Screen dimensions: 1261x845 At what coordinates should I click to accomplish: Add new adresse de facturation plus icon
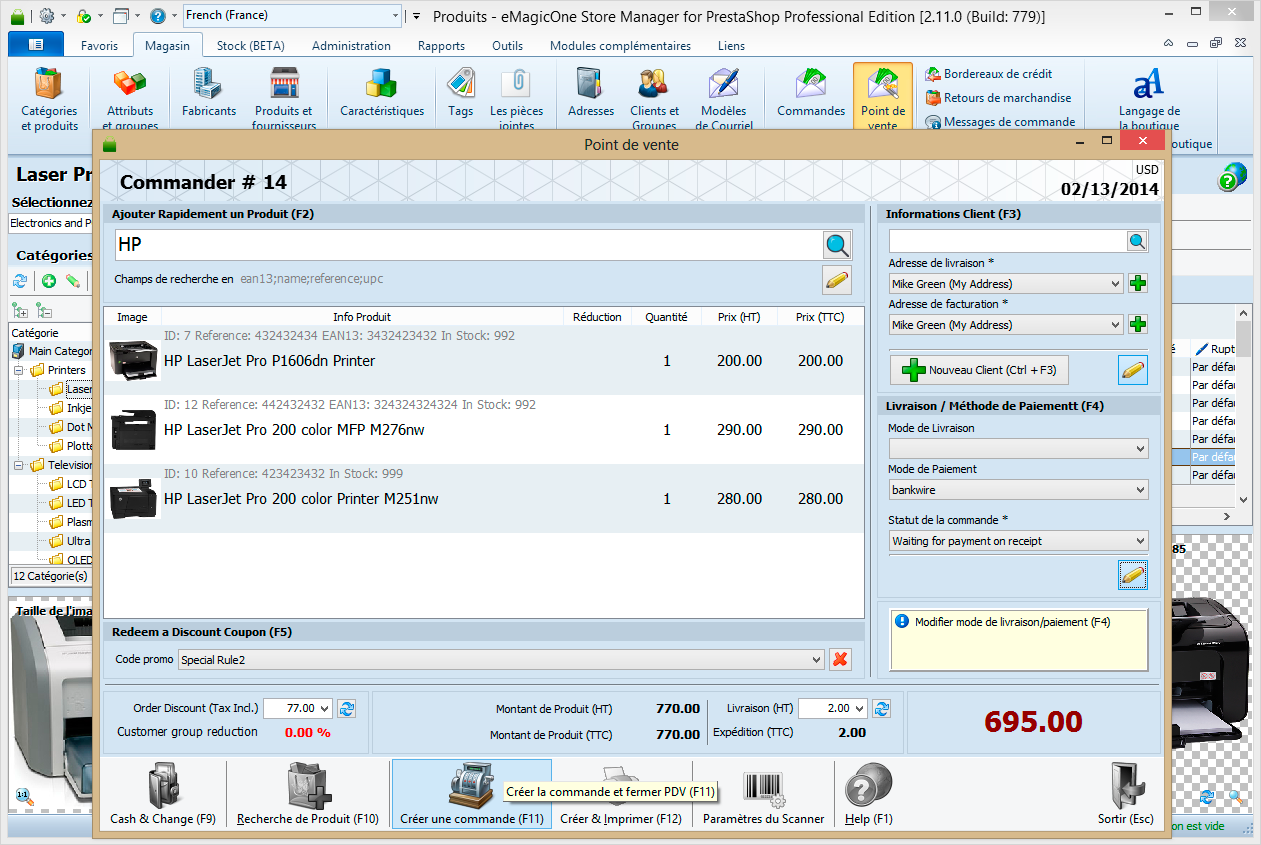(1137, 325)
